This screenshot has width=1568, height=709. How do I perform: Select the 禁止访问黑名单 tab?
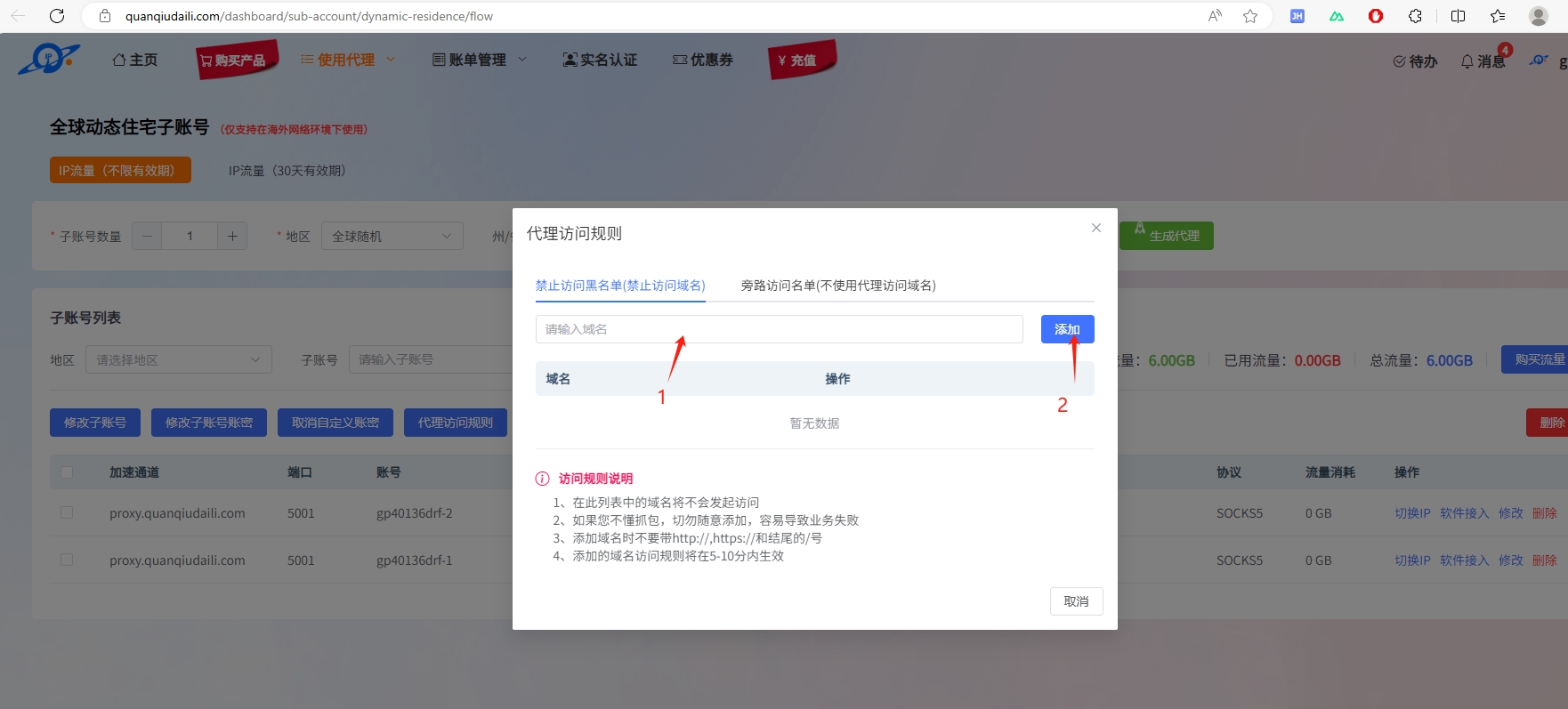[620, 286]
